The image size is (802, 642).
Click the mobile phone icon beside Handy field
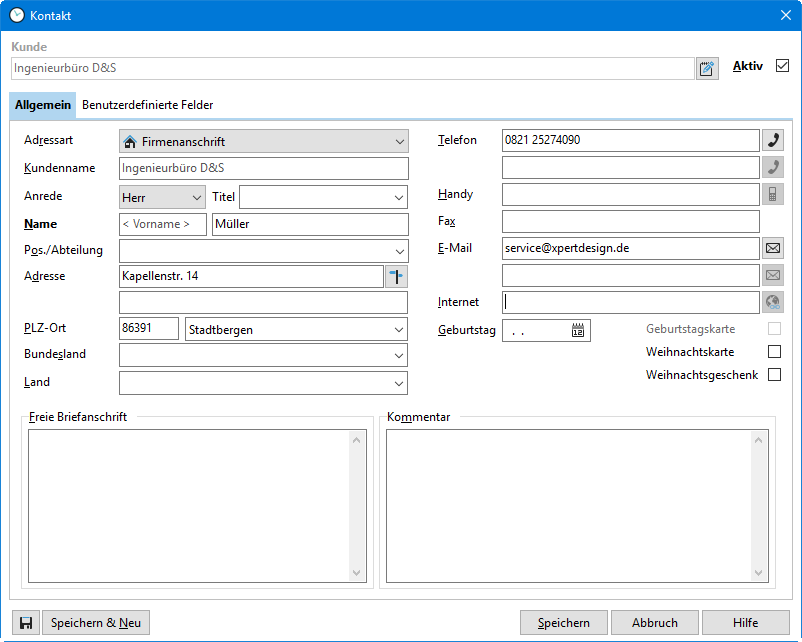click(772, 194)
